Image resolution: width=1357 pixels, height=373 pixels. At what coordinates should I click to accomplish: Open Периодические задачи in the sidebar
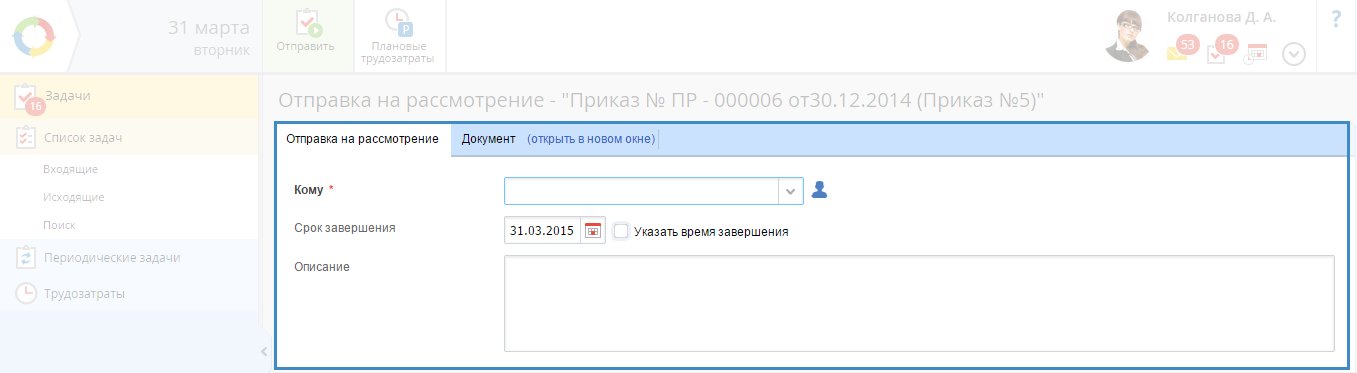130,257
